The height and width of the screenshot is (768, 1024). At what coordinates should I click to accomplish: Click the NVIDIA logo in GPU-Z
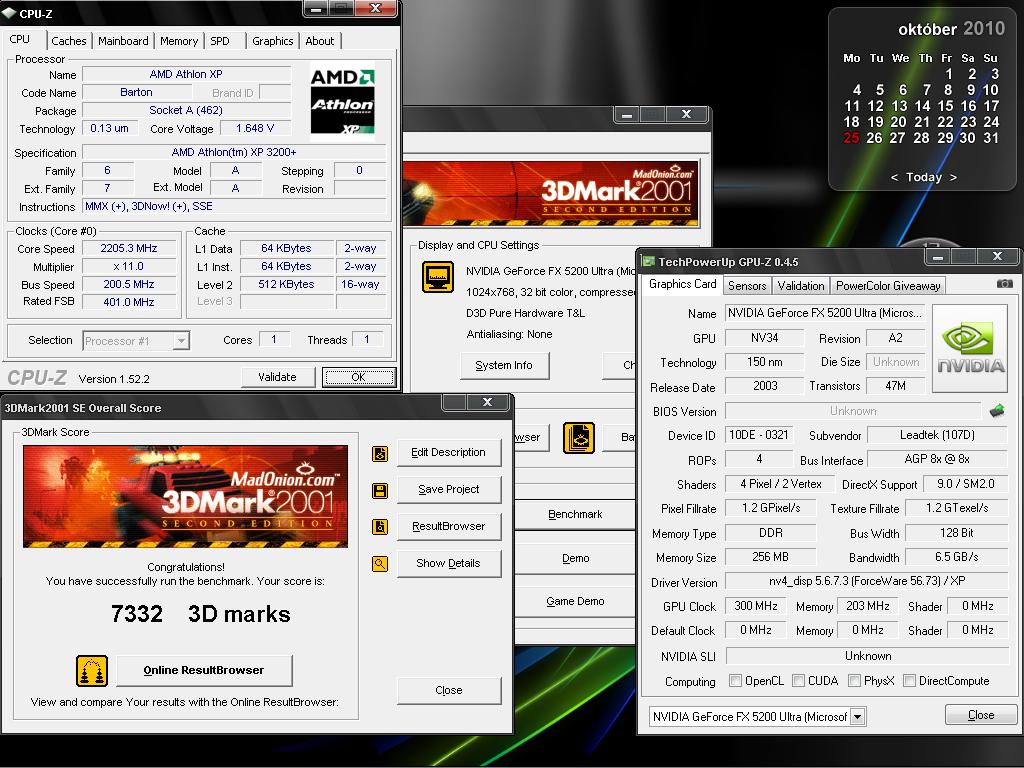[971, 348]
